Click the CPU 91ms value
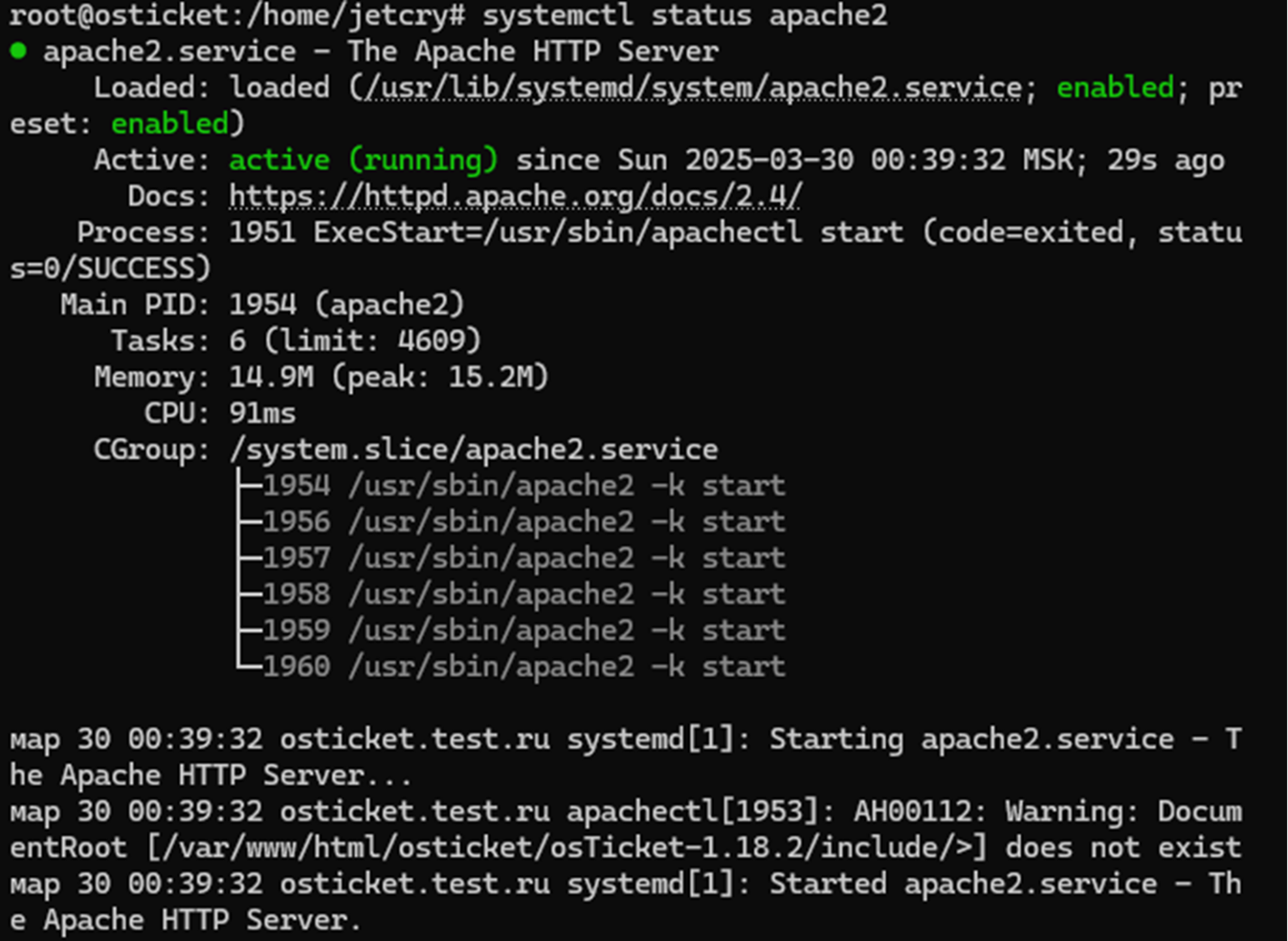This screenshot has height=941, width=1288. point(262,413)
